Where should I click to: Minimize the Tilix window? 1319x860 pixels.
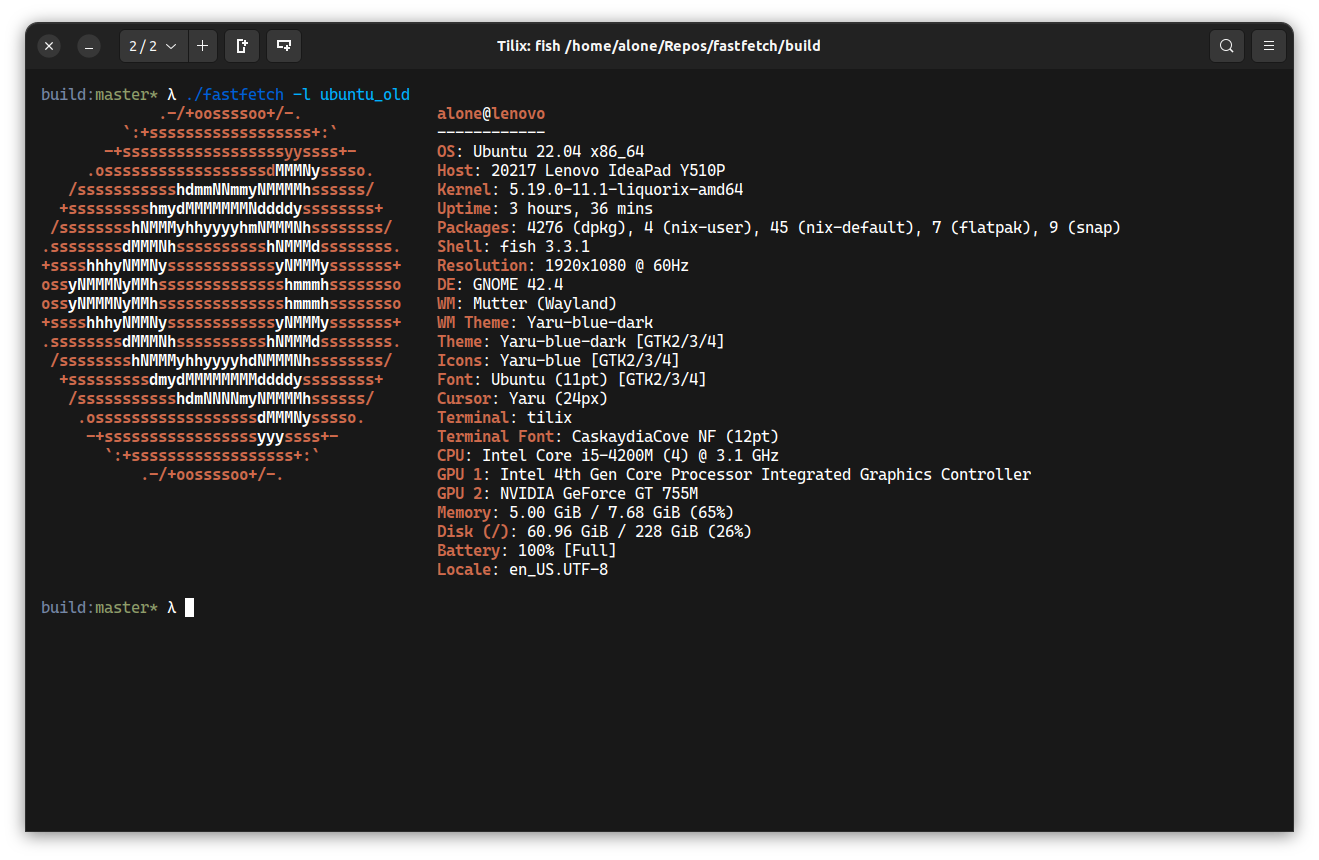89,46
